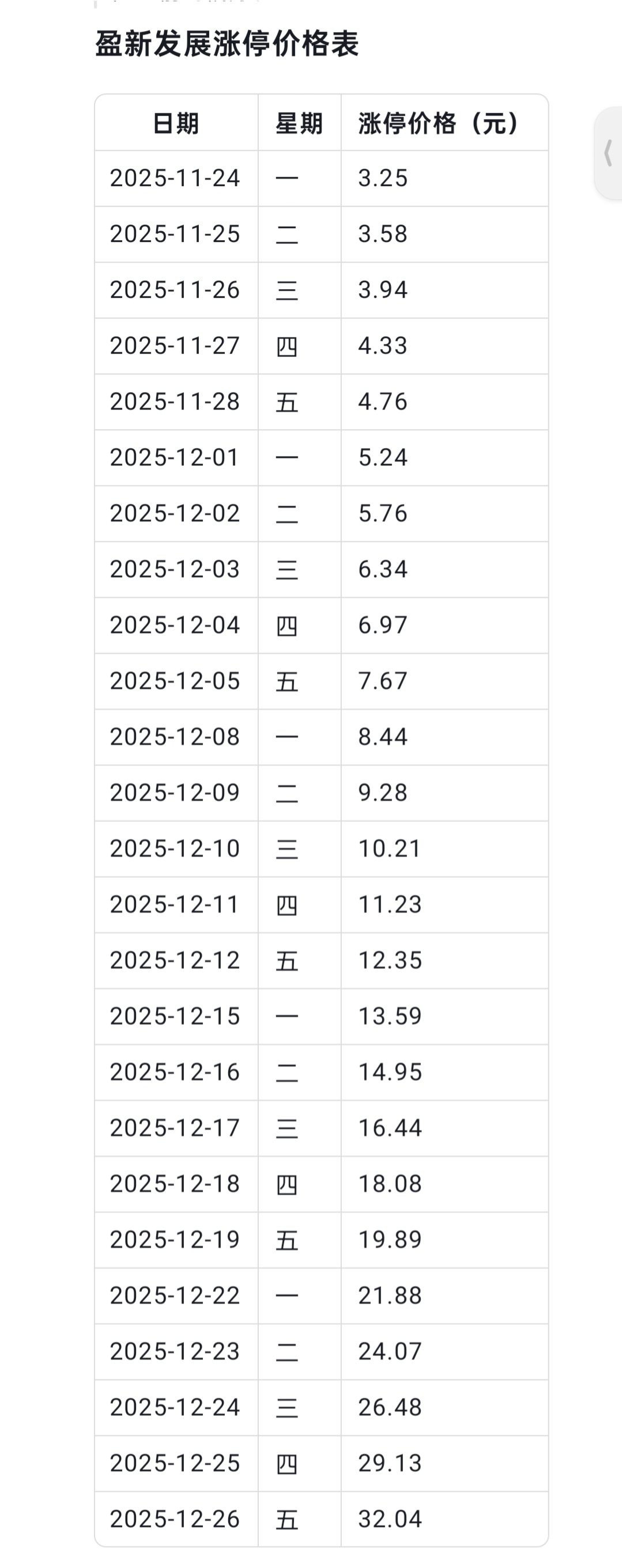This screenshot has width=622, height=1568.
Task: Select the 2025-12-23 date cell
Action: coord(175,1351)
